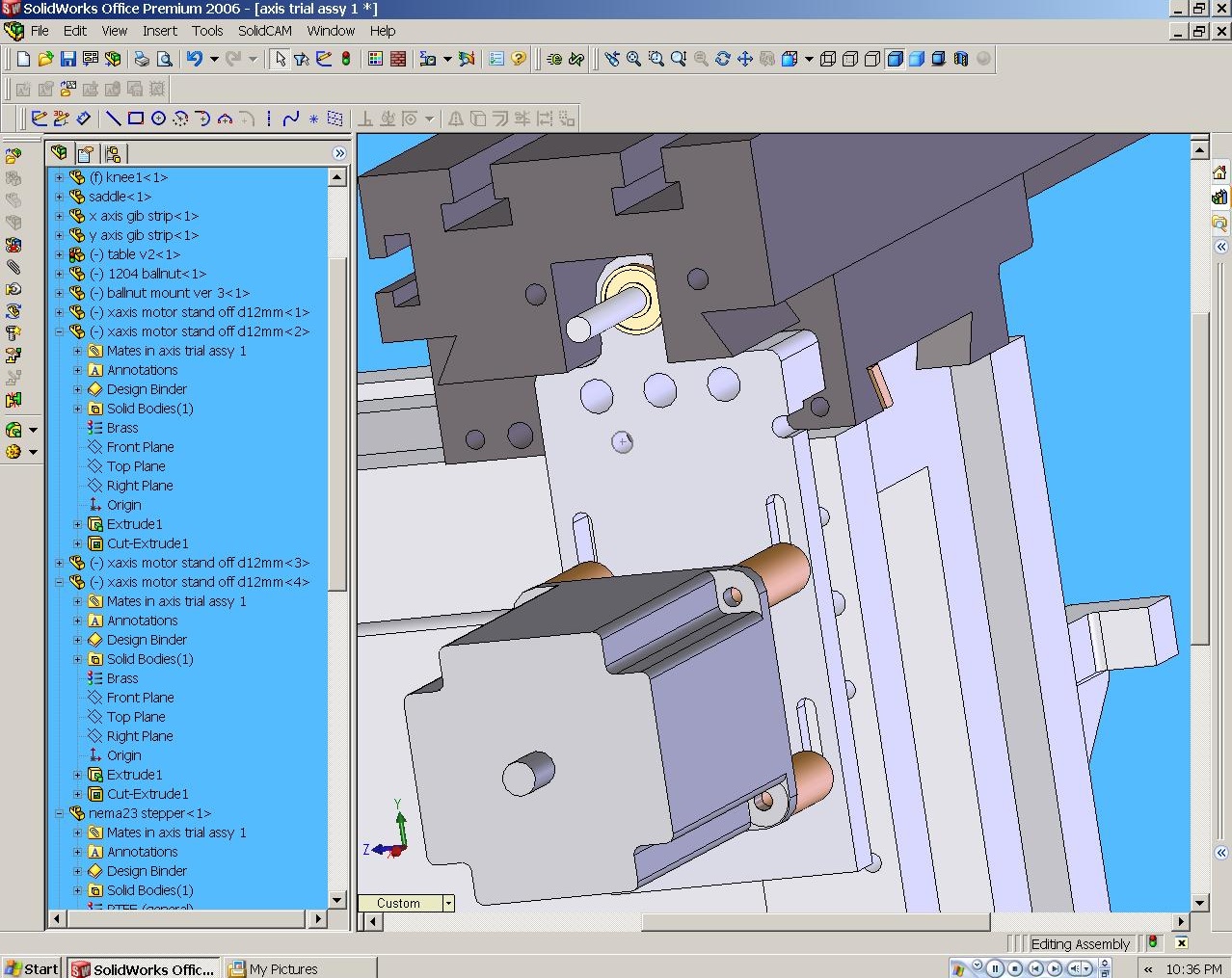
Task: Toggle Shaded With Edges display mode
Action: pyautogui.click(x=895, y=59)
